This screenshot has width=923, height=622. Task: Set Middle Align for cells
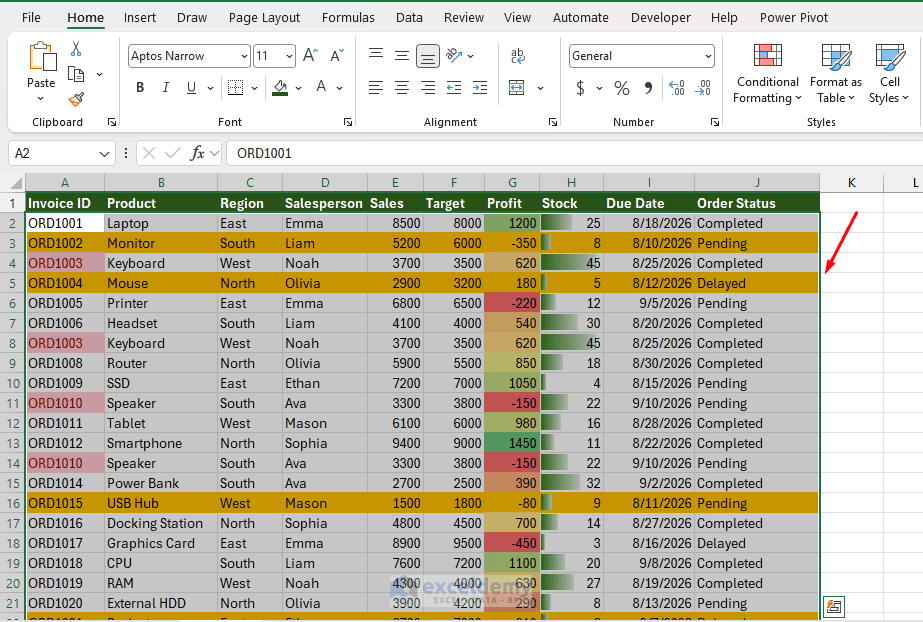click(401, 56)
